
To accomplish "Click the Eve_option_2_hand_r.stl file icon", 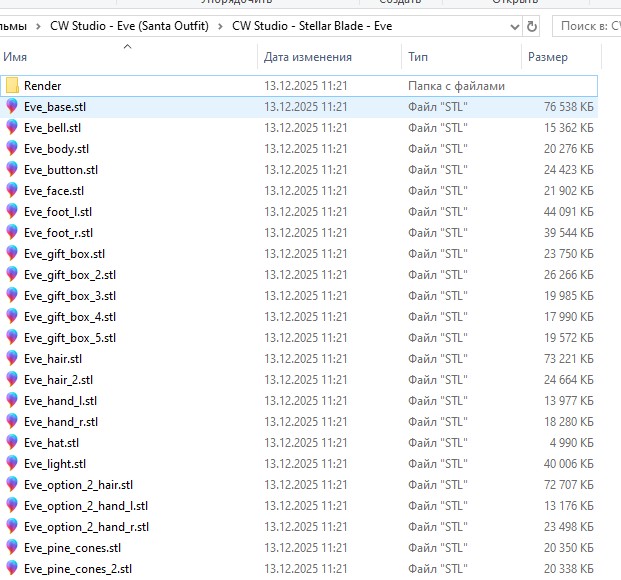I will (x=12, y=527).
